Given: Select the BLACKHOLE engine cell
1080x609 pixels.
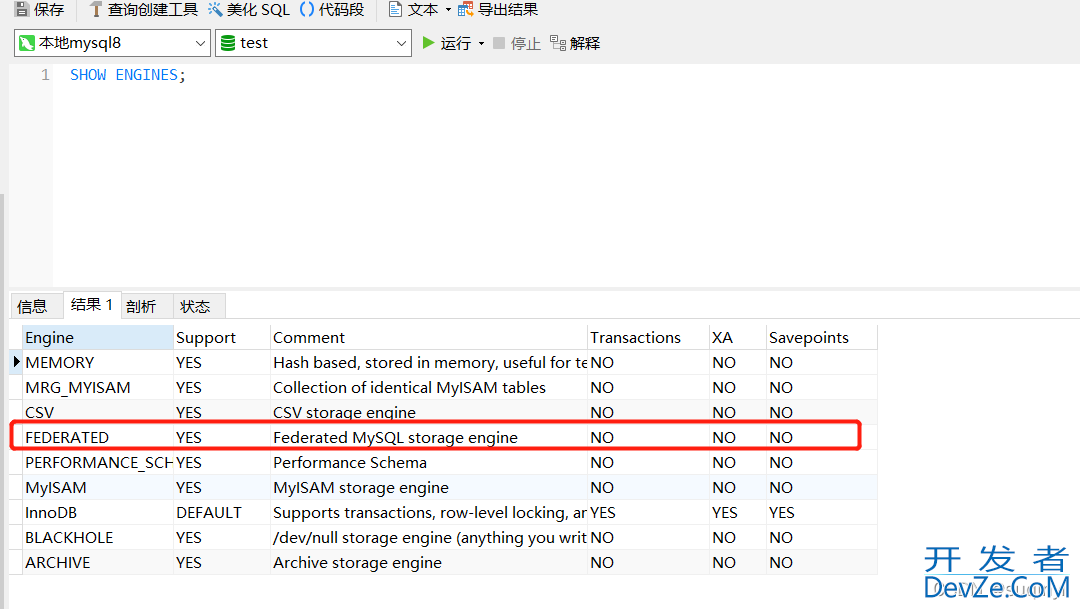Looking at the screenshot, I should [97, 537].
